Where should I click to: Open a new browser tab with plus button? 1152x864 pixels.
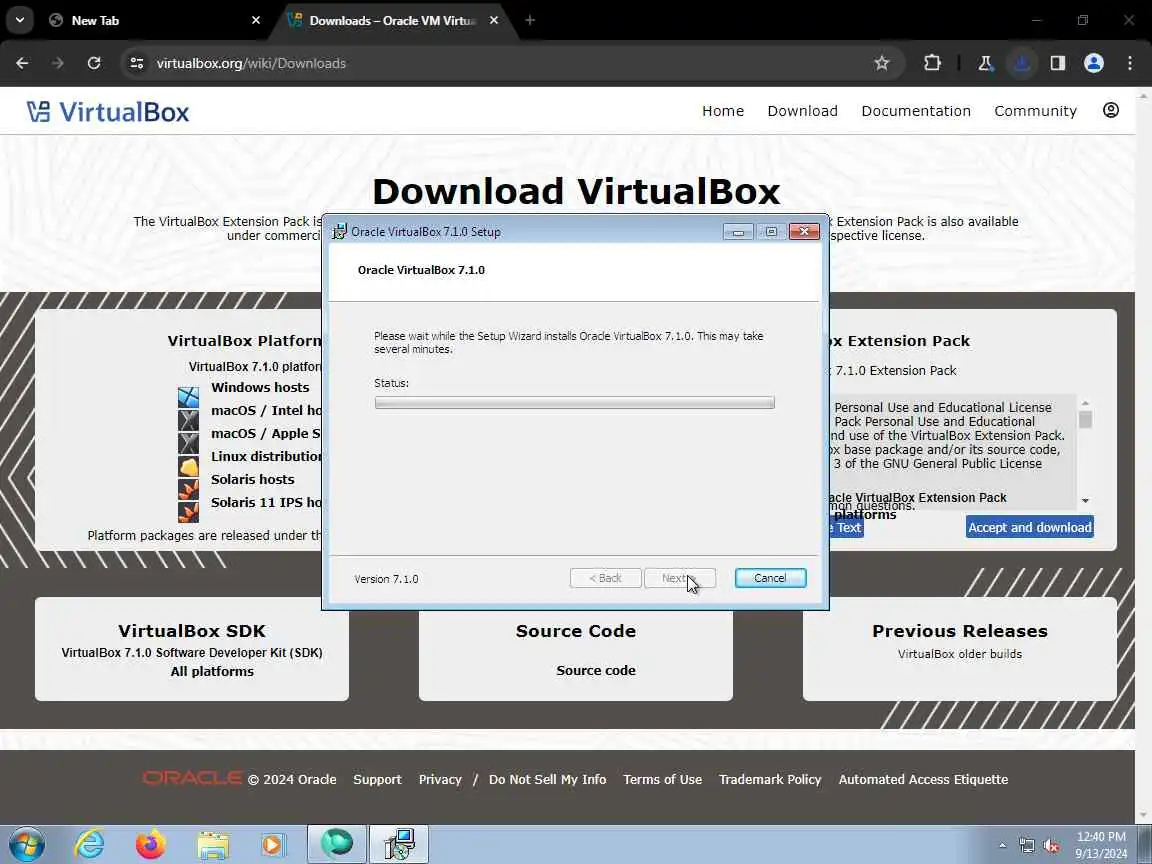pyautogui.click(x=530, y=21)
